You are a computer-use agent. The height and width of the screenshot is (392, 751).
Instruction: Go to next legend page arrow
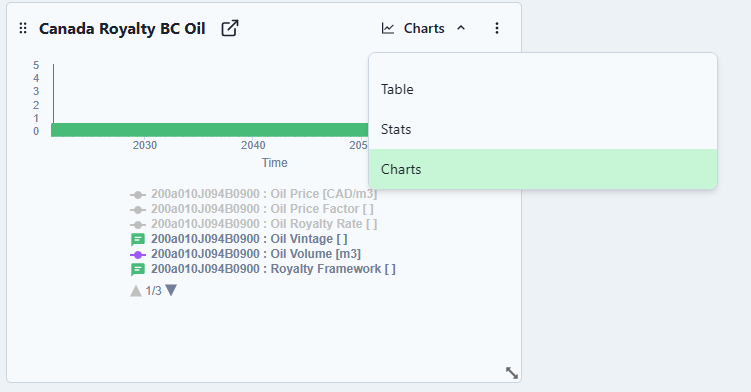(x=171, y=290)
